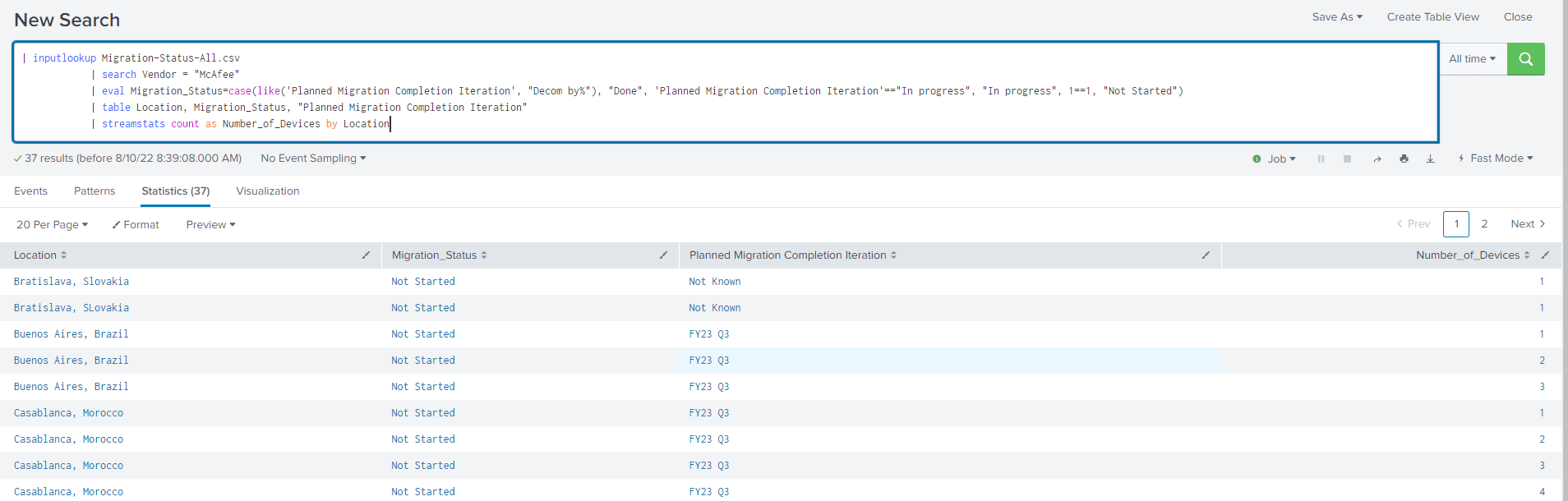Viewport: 1568px width, 501px height.
Task: Switch to the Patterns tab
Action: pos(95,191)
